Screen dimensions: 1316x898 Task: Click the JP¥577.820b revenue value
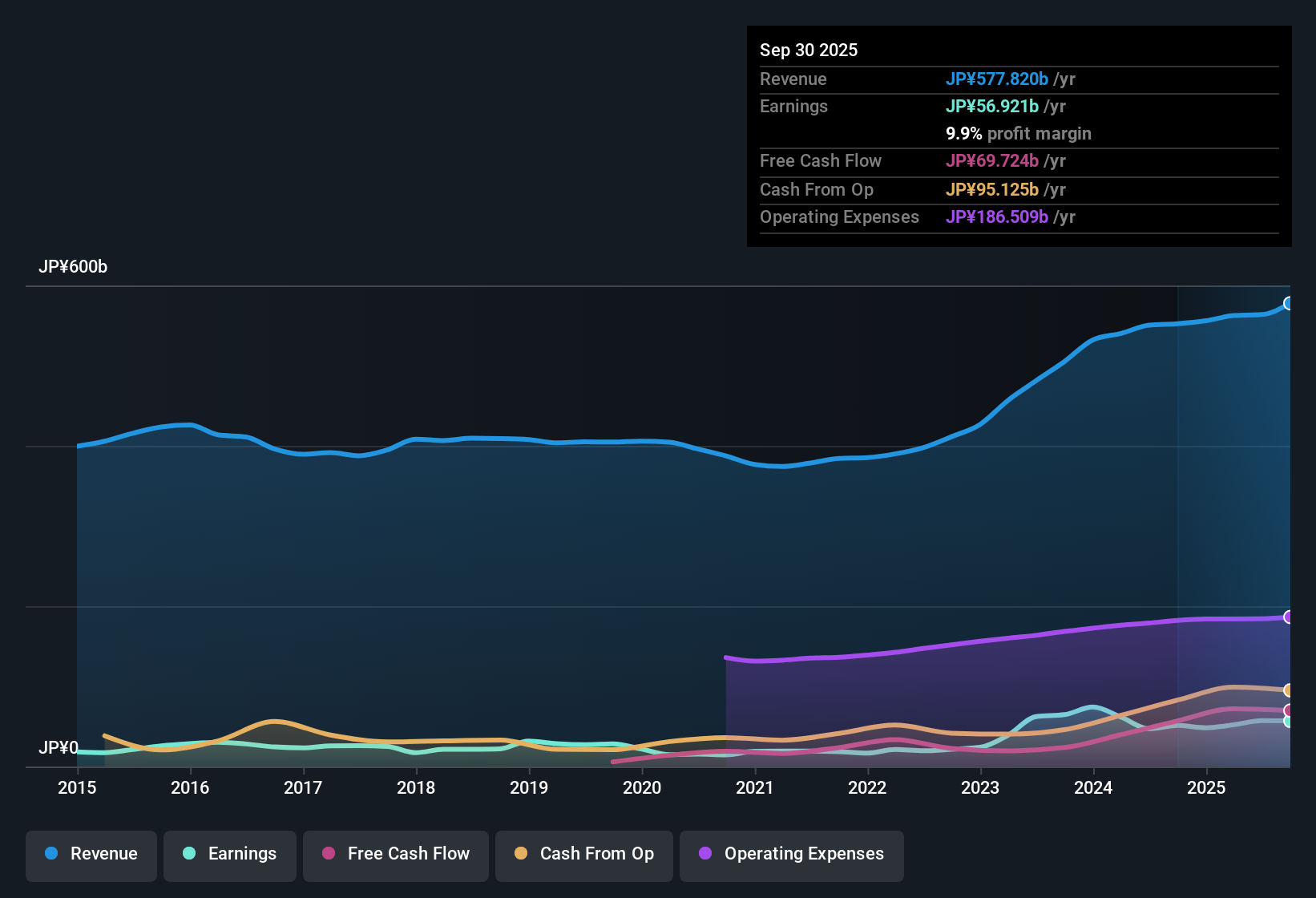[998, 79]
